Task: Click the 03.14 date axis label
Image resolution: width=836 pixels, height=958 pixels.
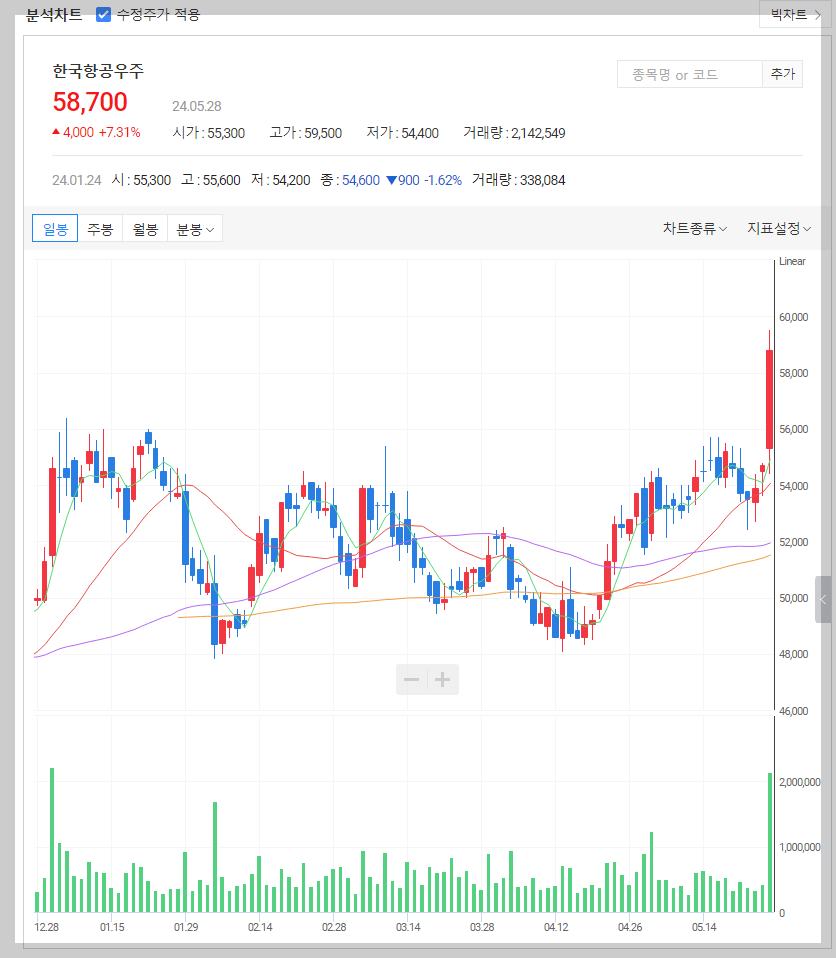Action: pyautogui.click(x=408, y=927)
